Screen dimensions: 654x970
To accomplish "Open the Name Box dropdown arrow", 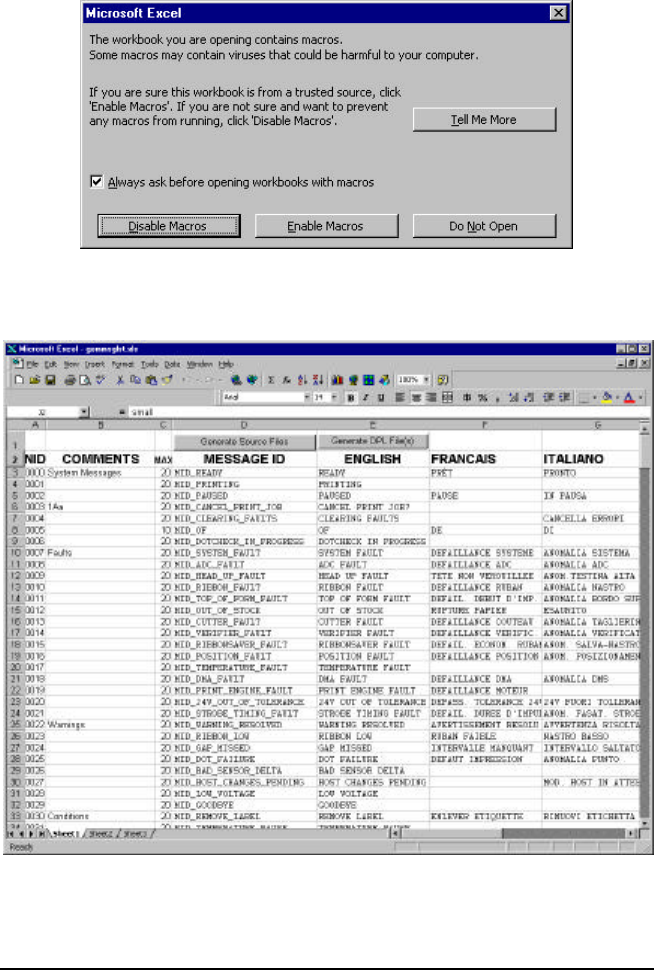I will pyautogui.click(x=84, y=412).
